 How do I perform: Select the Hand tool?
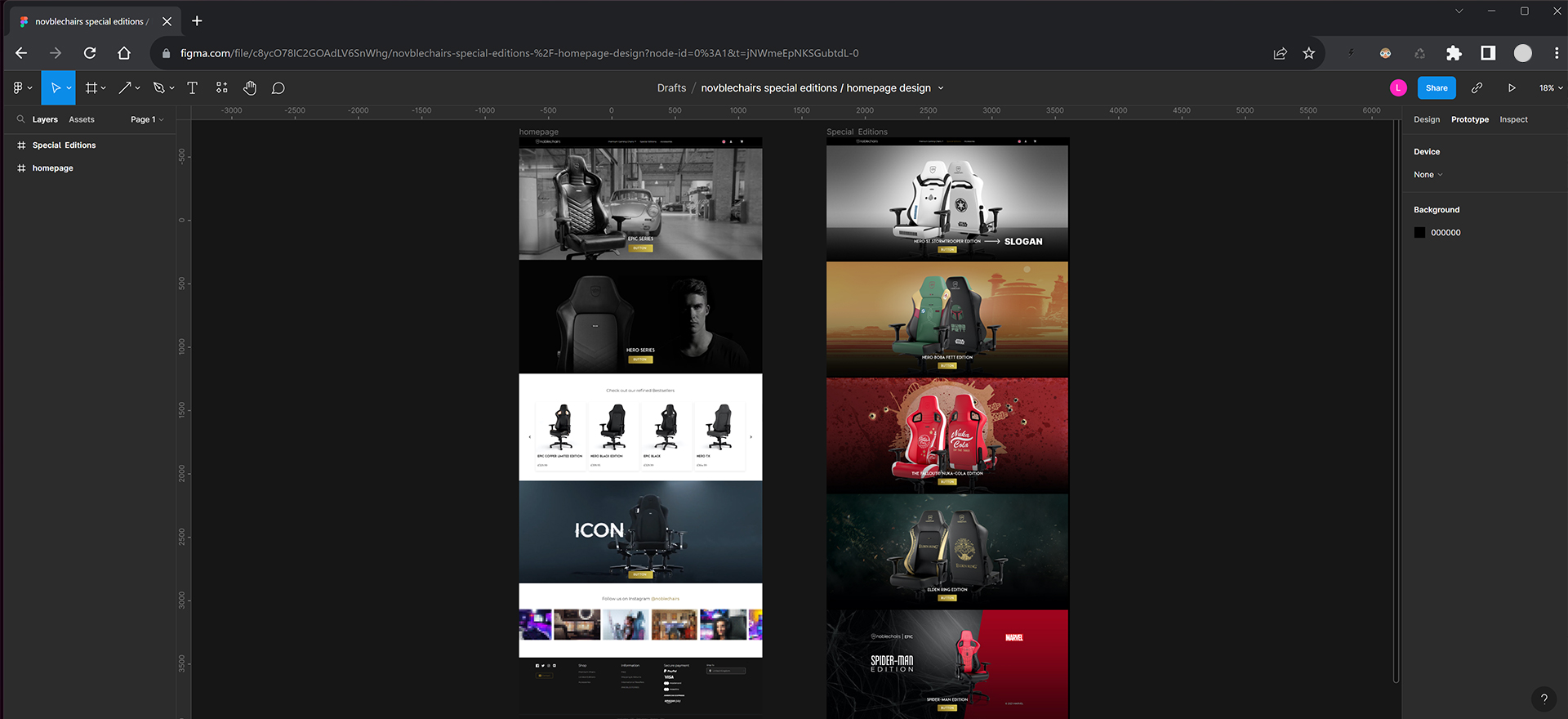point(250,88)
